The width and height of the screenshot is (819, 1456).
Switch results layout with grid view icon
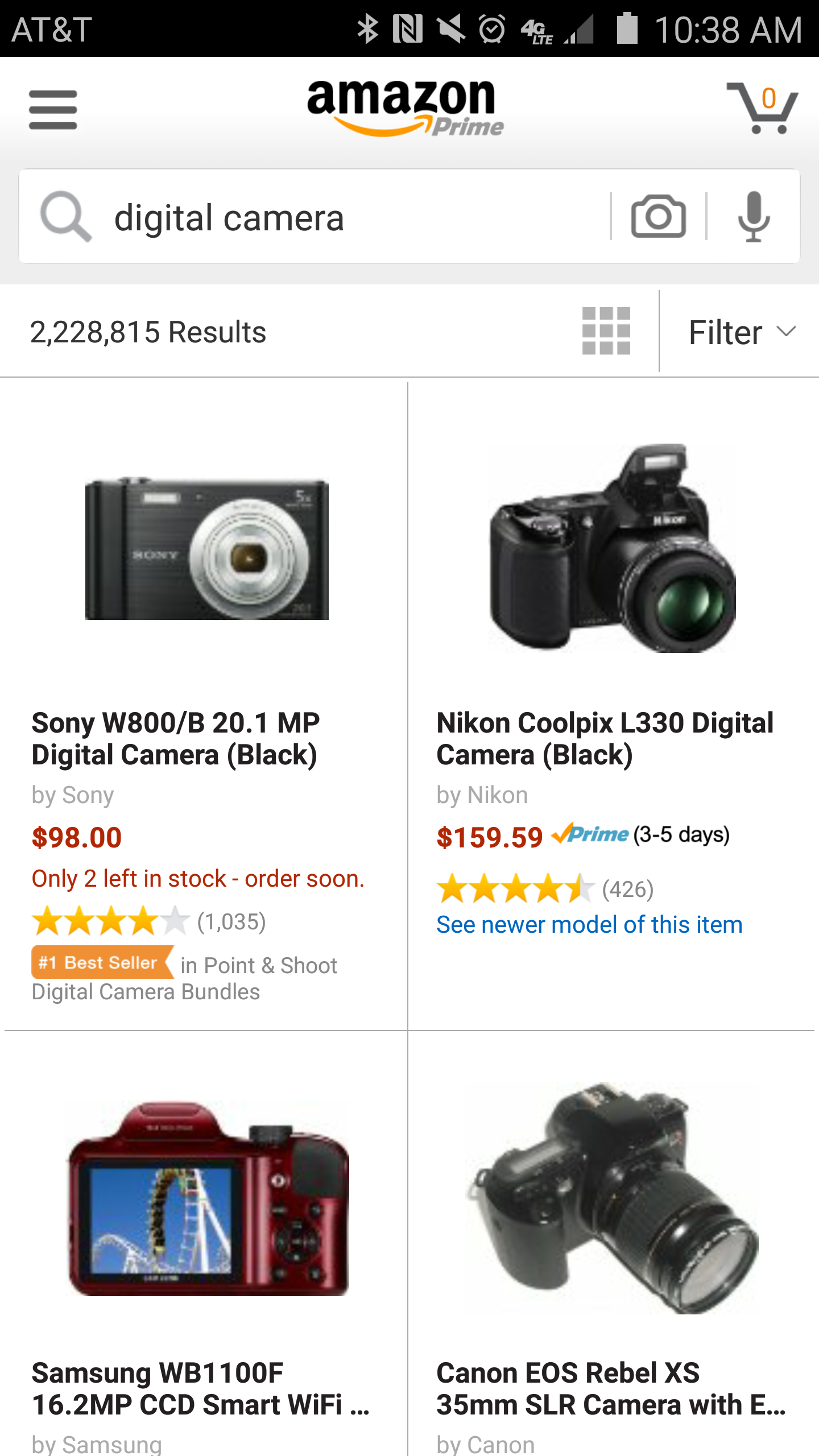[606, 331]
